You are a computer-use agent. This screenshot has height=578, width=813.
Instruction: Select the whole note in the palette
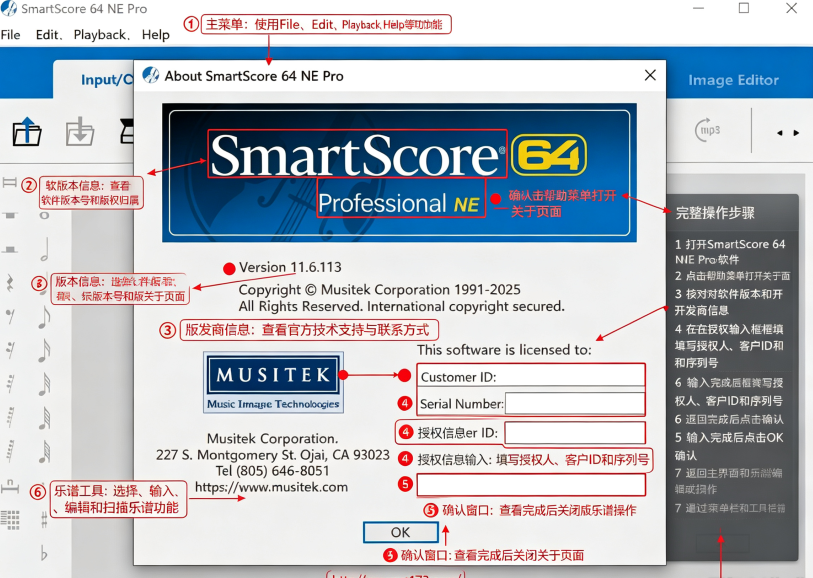(x=44, y=215)
